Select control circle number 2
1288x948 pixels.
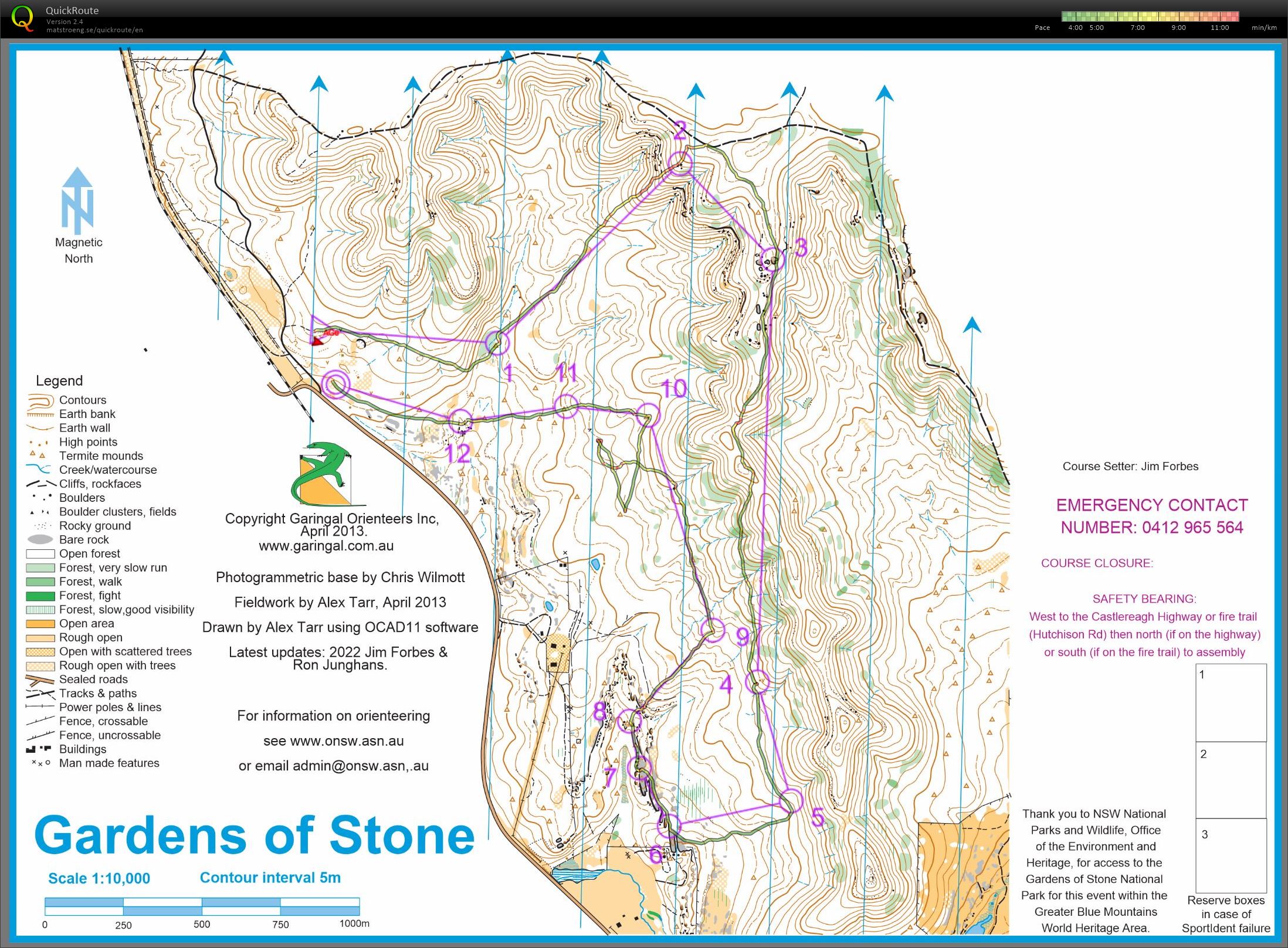tap(680, 163)
